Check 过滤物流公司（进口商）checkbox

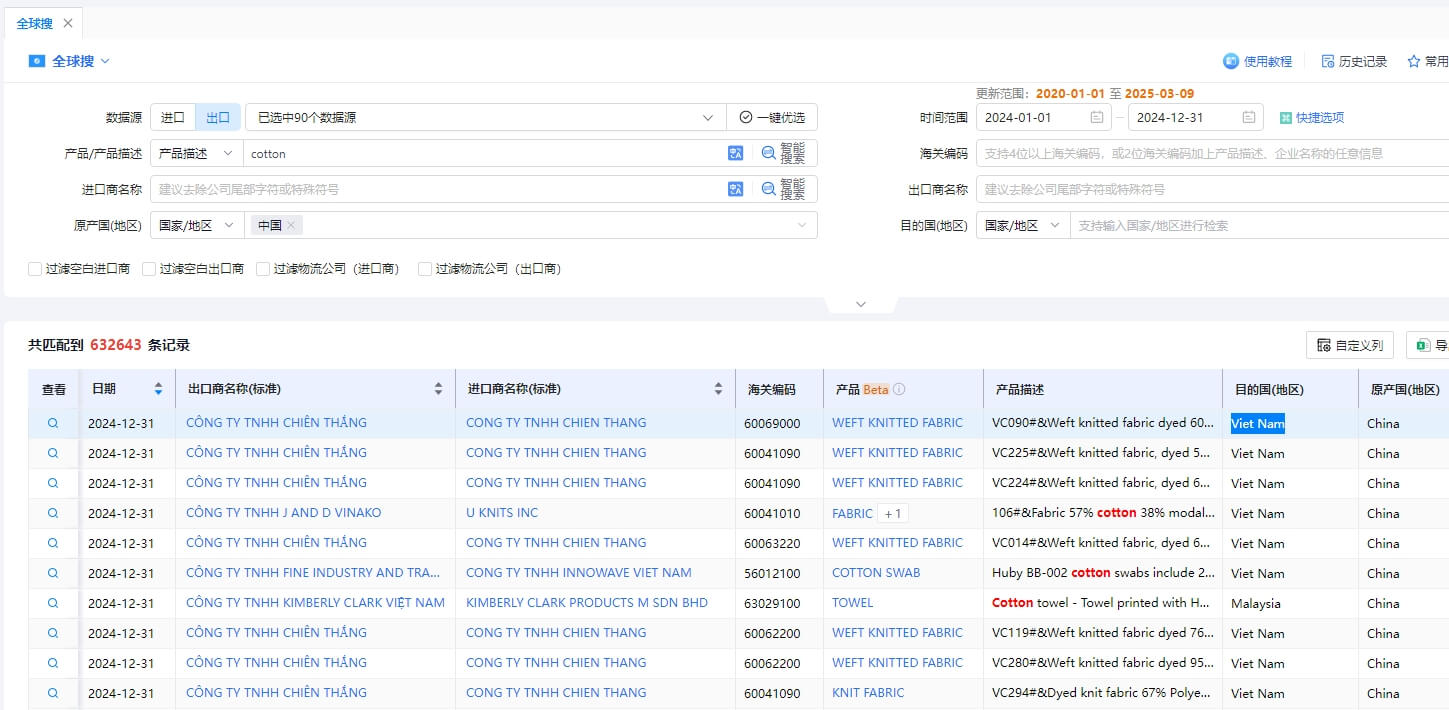[x=263, y=269]
